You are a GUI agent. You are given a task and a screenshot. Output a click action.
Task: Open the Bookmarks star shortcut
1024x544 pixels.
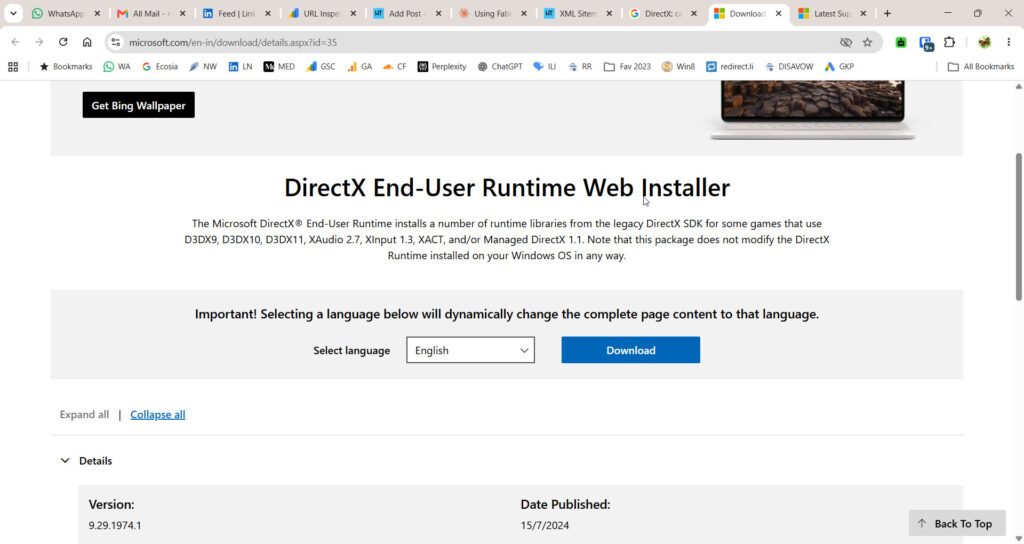[x=66, y=67]
